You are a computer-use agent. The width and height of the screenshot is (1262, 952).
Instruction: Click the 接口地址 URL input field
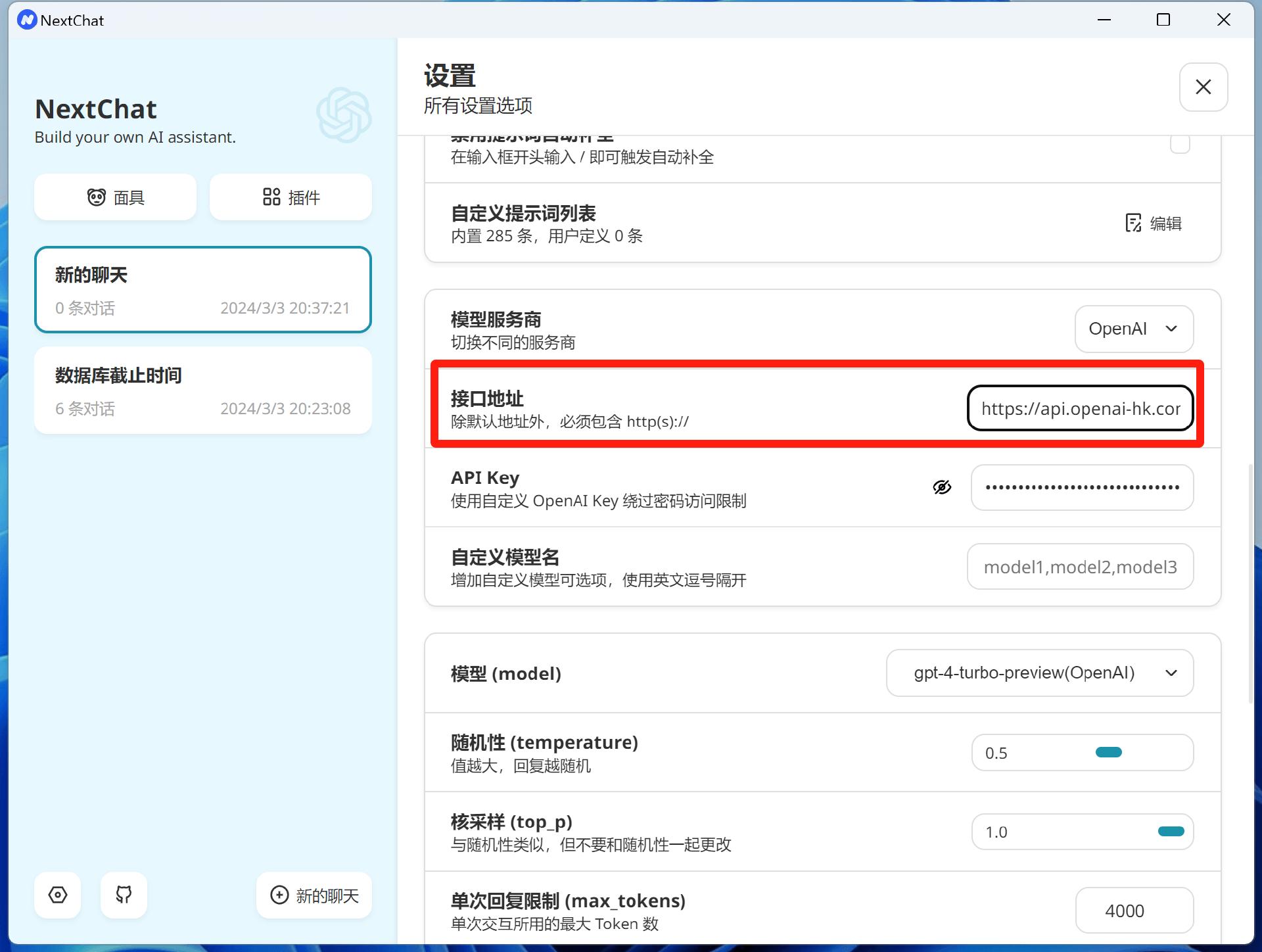pyautogui.click(x=1080, y=408)
